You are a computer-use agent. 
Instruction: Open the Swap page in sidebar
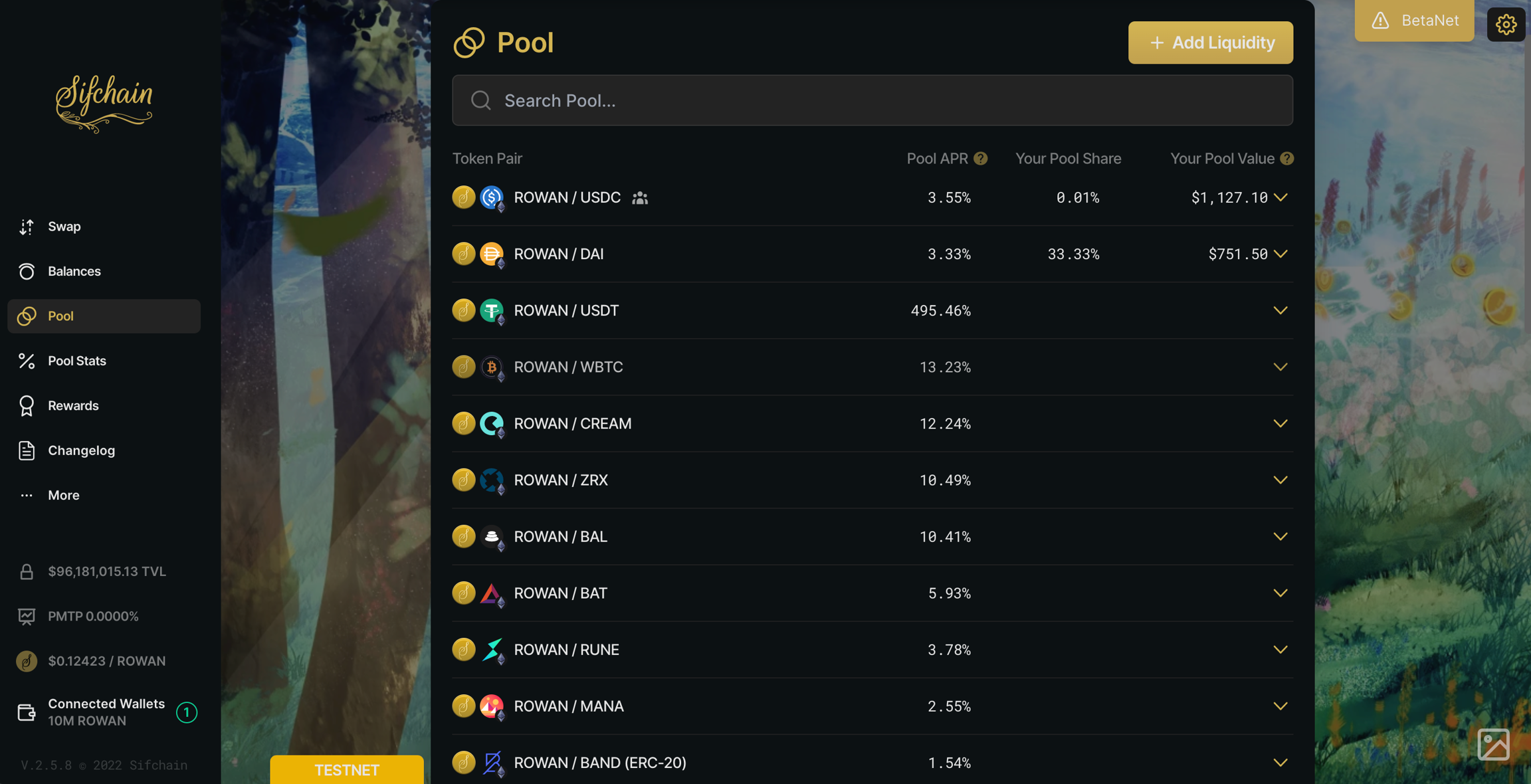64,227
